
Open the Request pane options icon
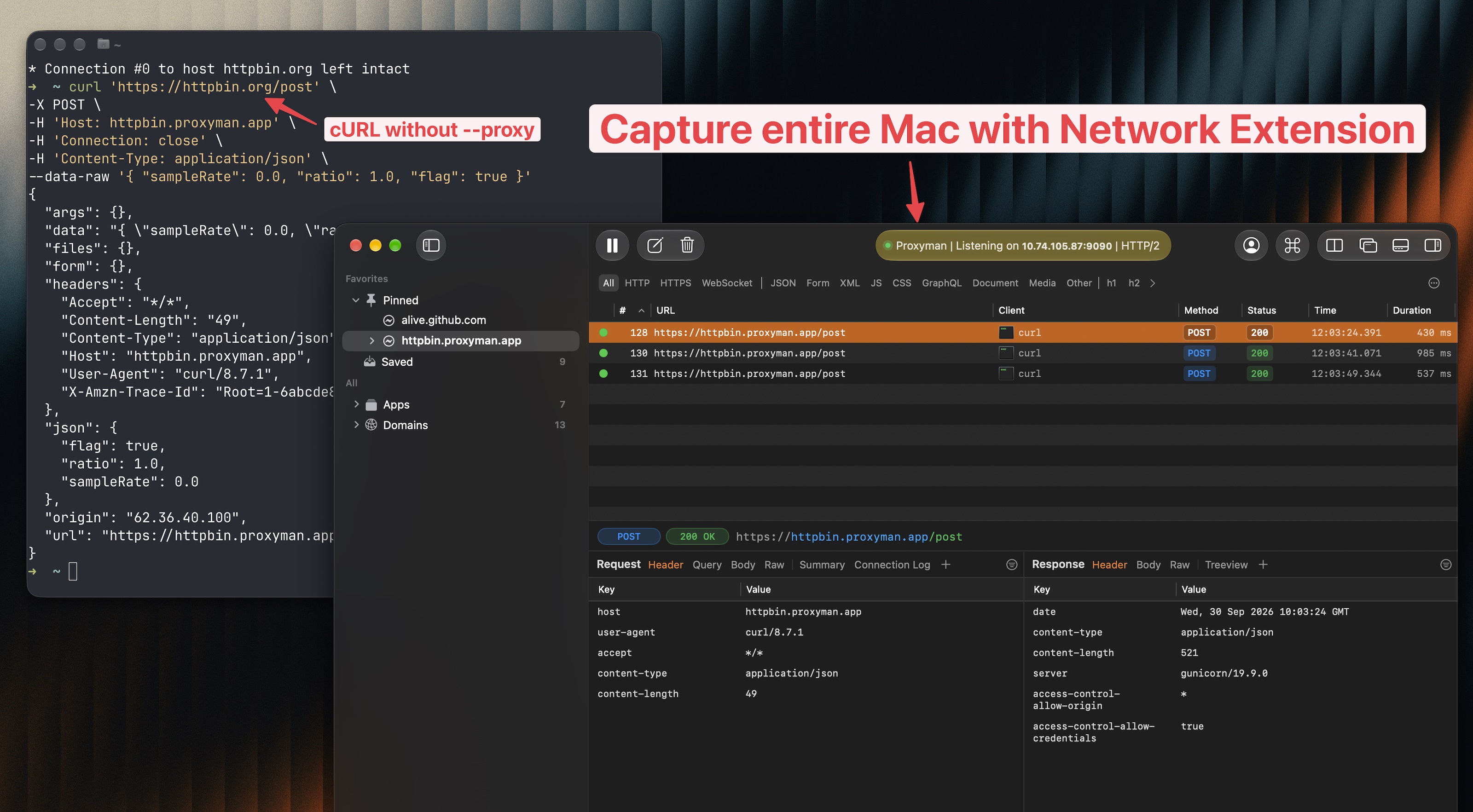[x=1012, y=564]
